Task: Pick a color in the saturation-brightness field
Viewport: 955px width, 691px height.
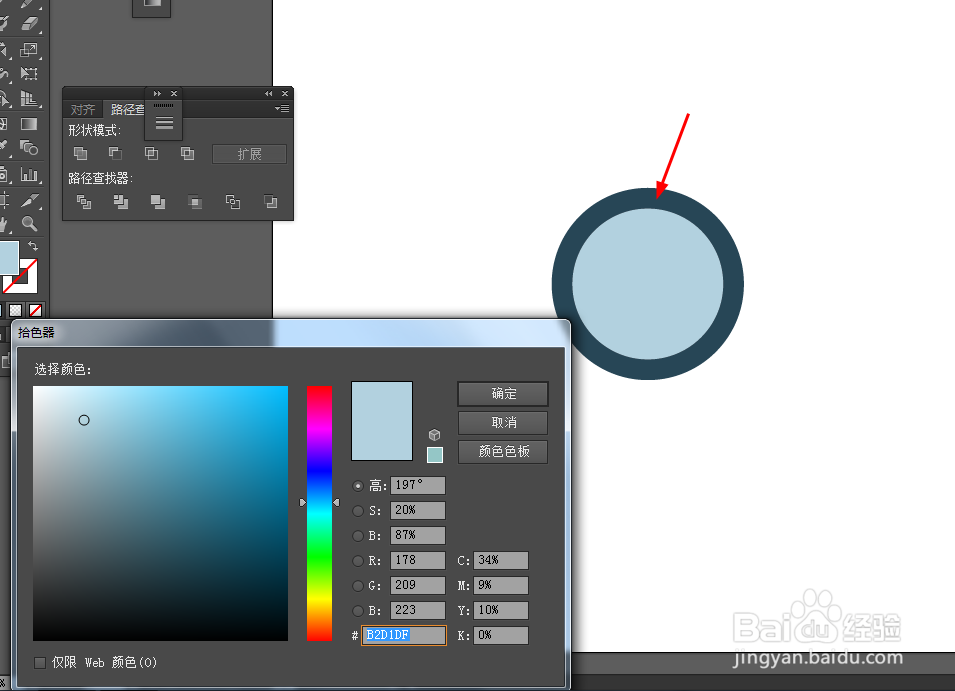Action: point(160,513)
